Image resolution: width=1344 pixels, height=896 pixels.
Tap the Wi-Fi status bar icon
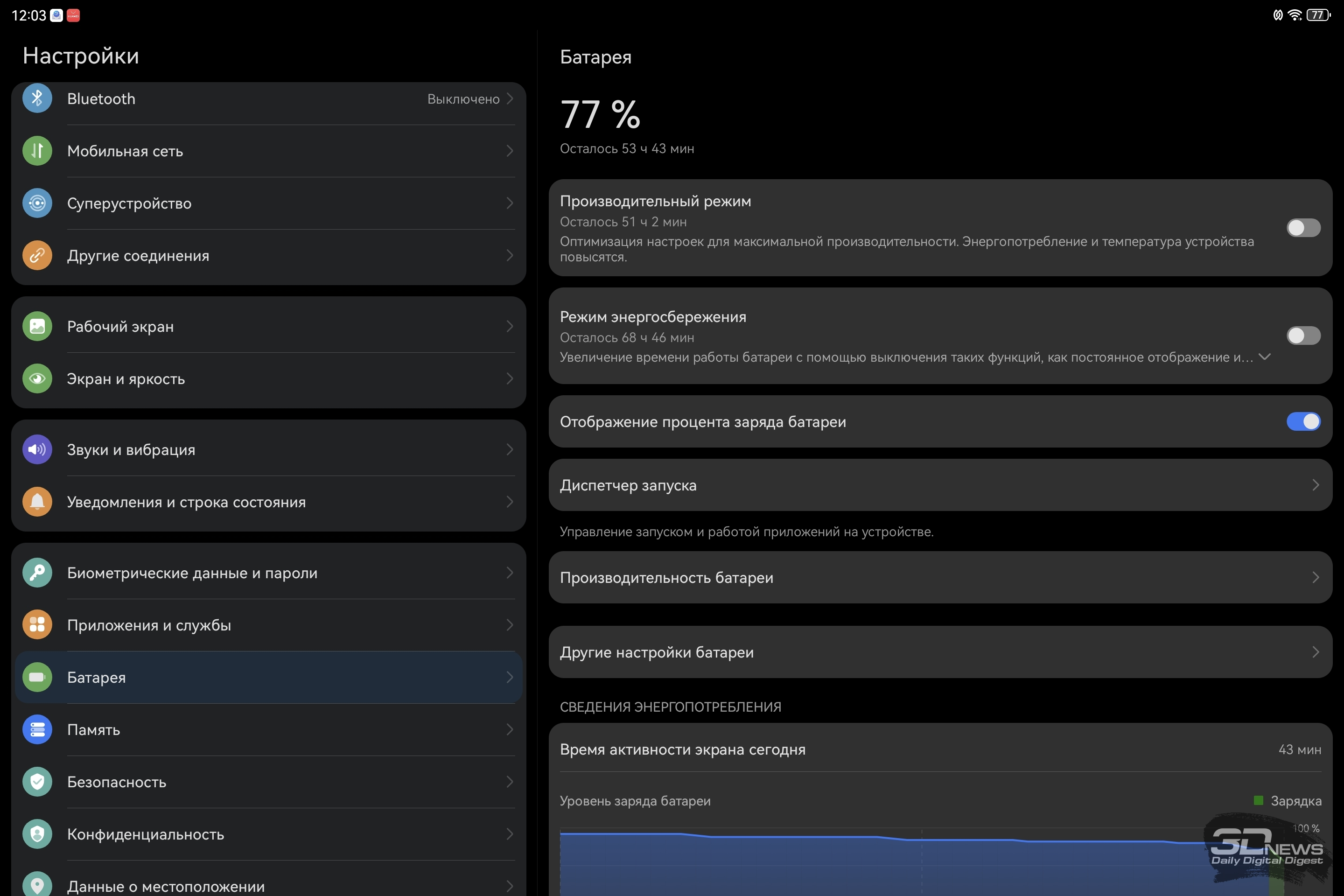click(x=1295, y=15)
